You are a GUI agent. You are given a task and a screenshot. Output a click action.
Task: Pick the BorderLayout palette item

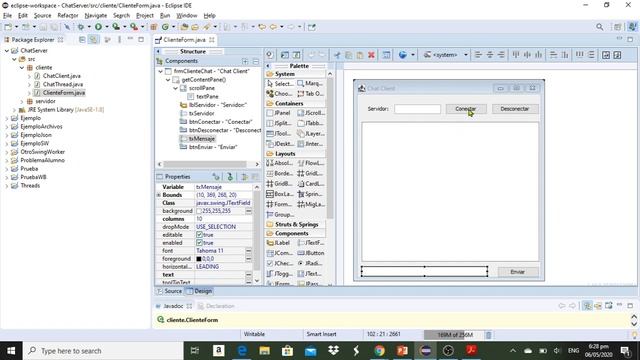280,173
